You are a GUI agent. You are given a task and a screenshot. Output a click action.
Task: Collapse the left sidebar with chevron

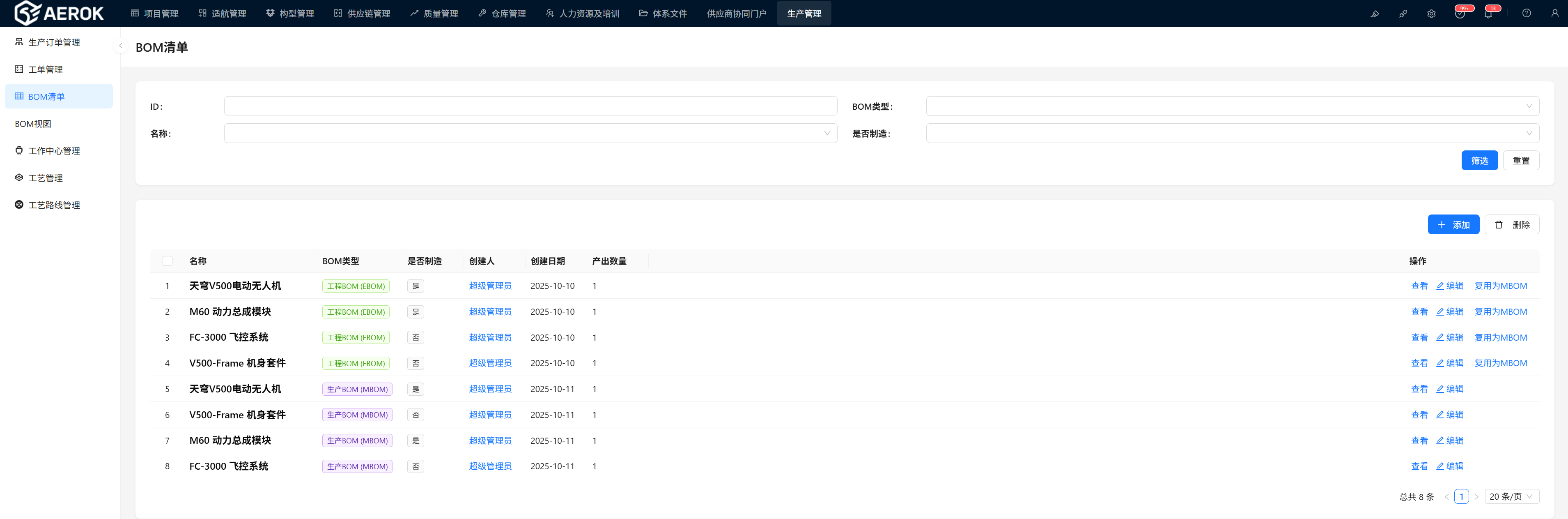(x=121, y=46)
